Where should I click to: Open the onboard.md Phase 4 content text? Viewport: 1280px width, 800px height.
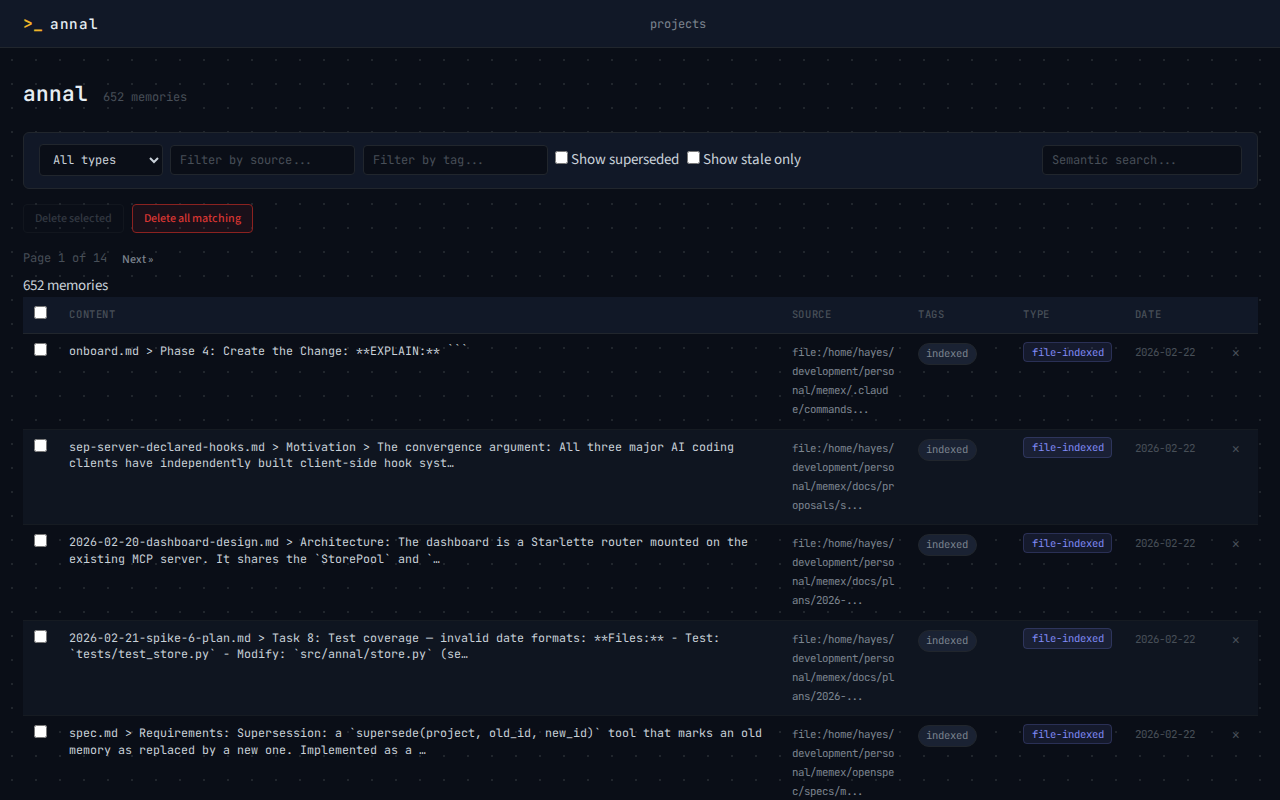coord(268,351)
